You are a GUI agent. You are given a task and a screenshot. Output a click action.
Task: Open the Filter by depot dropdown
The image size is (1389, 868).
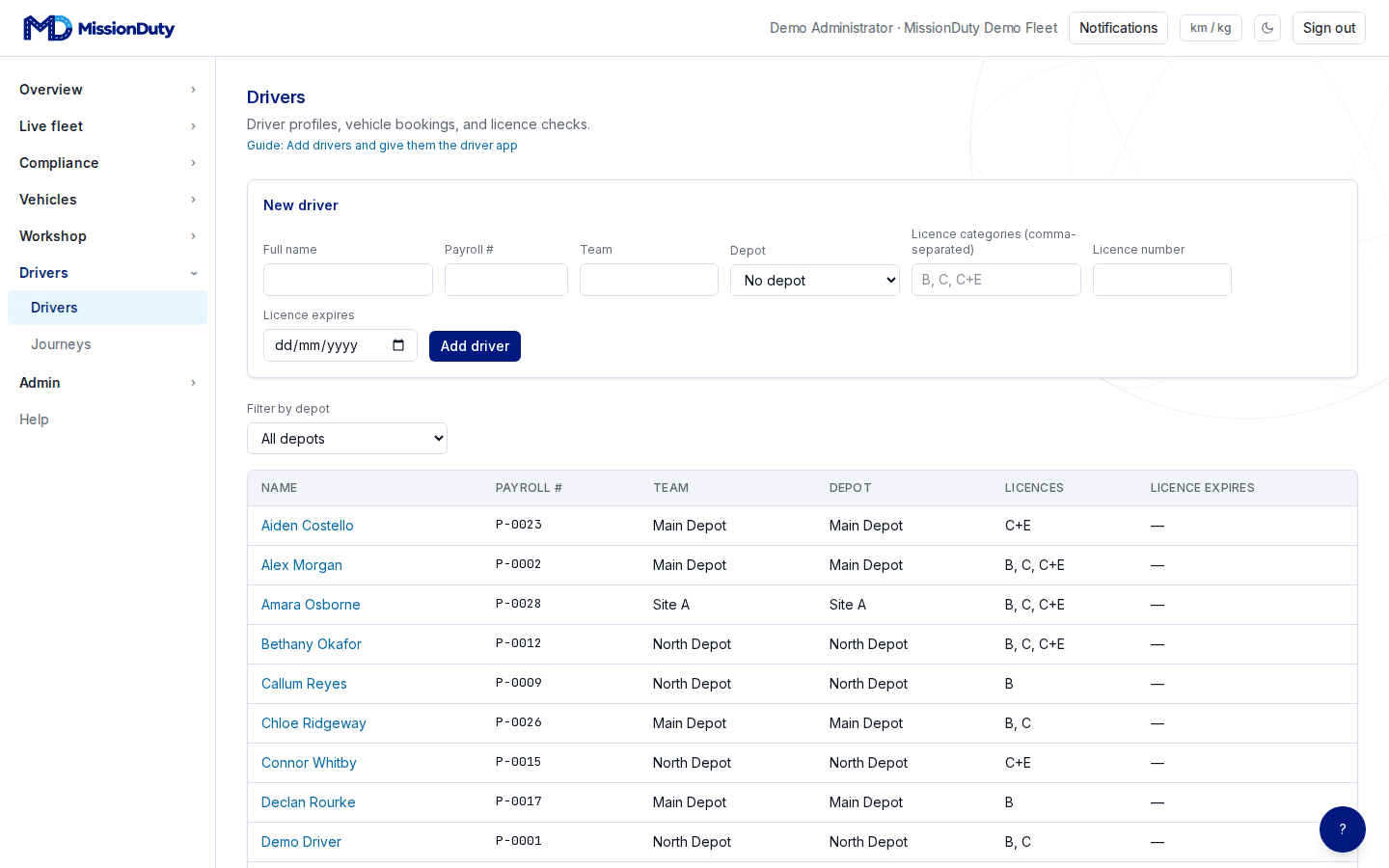(347, 439)
